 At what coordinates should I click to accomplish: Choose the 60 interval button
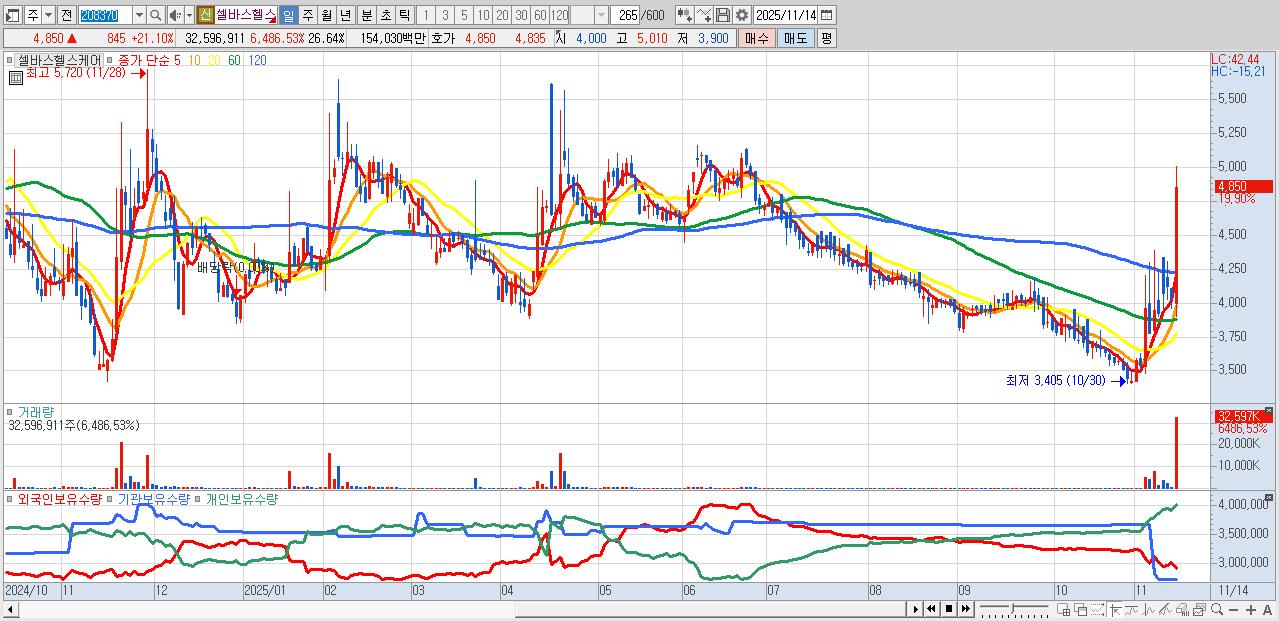click(540, 15)
